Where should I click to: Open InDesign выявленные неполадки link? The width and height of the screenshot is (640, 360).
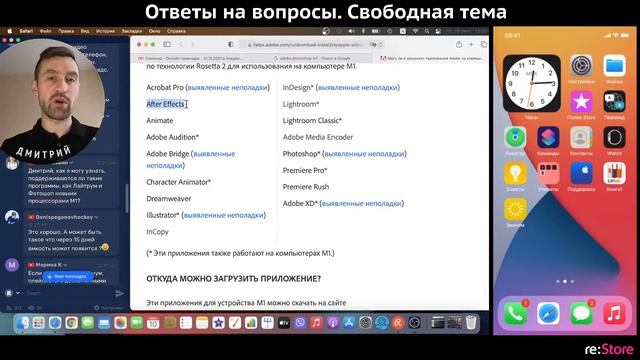click(x=358, y=87)
